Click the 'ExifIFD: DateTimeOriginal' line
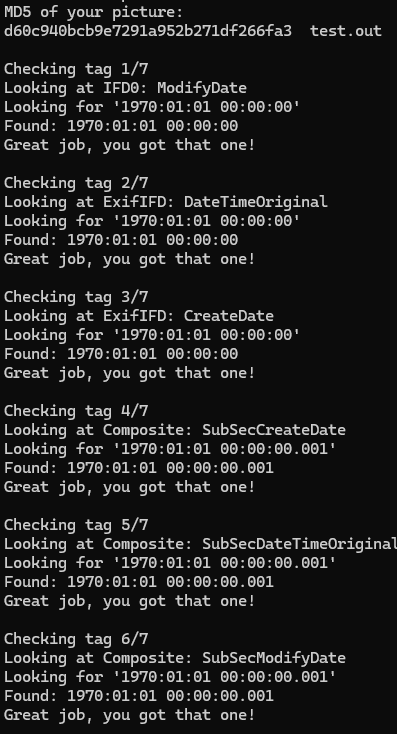397x734 pixels. pyautogui.click(x=166, y=202)
